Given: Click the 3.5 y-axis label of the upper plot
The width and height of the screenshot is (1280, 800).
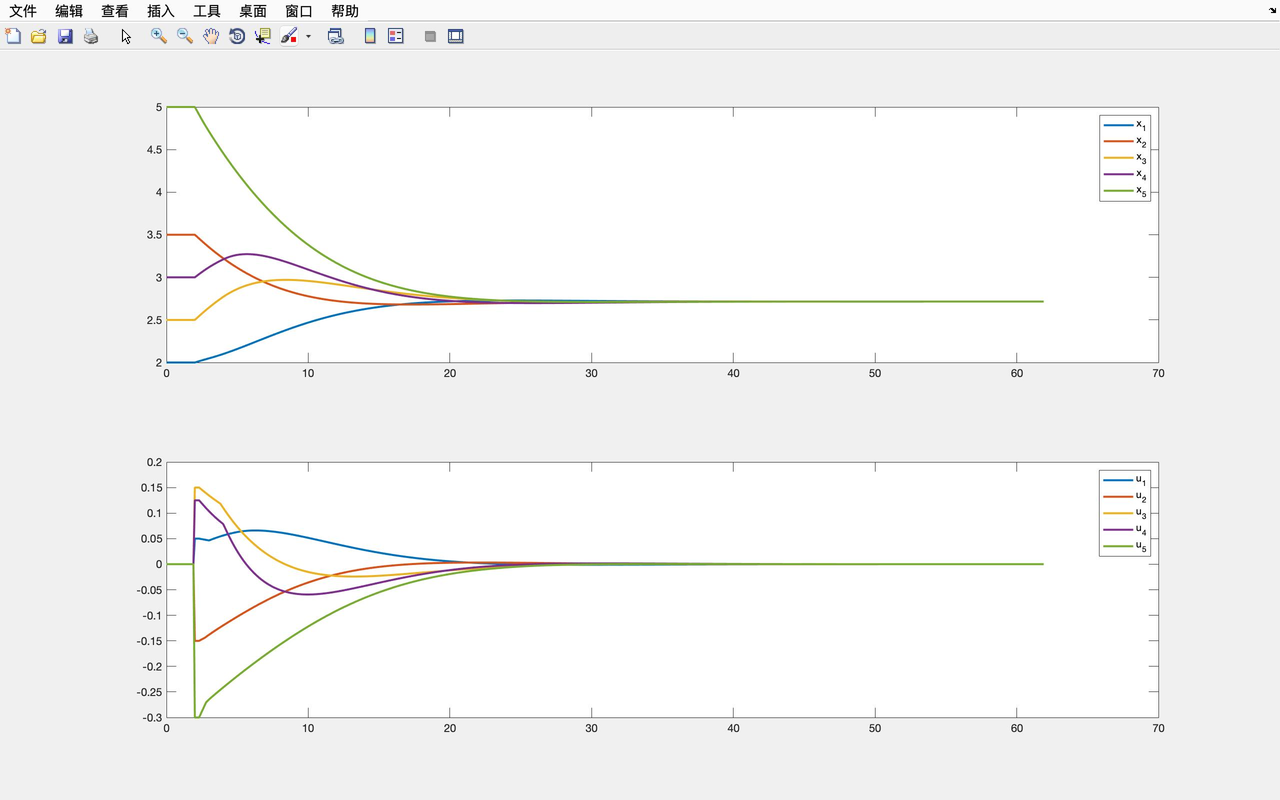Looking at the screenshot, I should point(154,235).
